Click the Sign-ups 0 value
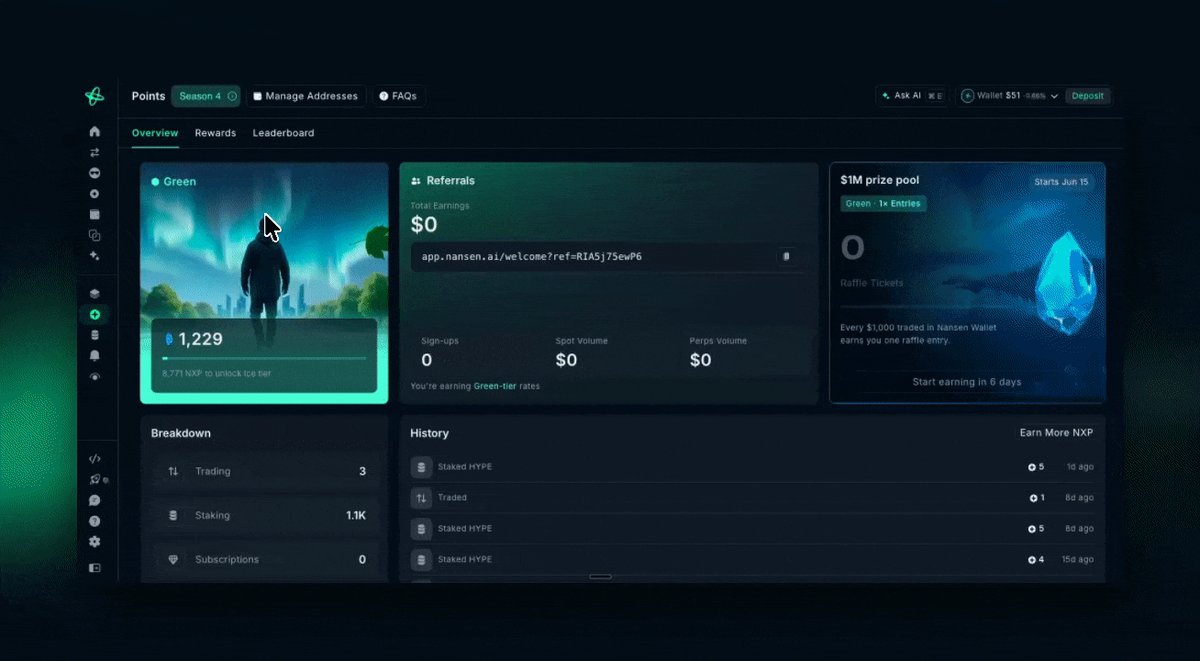 [x=427, y=360]
